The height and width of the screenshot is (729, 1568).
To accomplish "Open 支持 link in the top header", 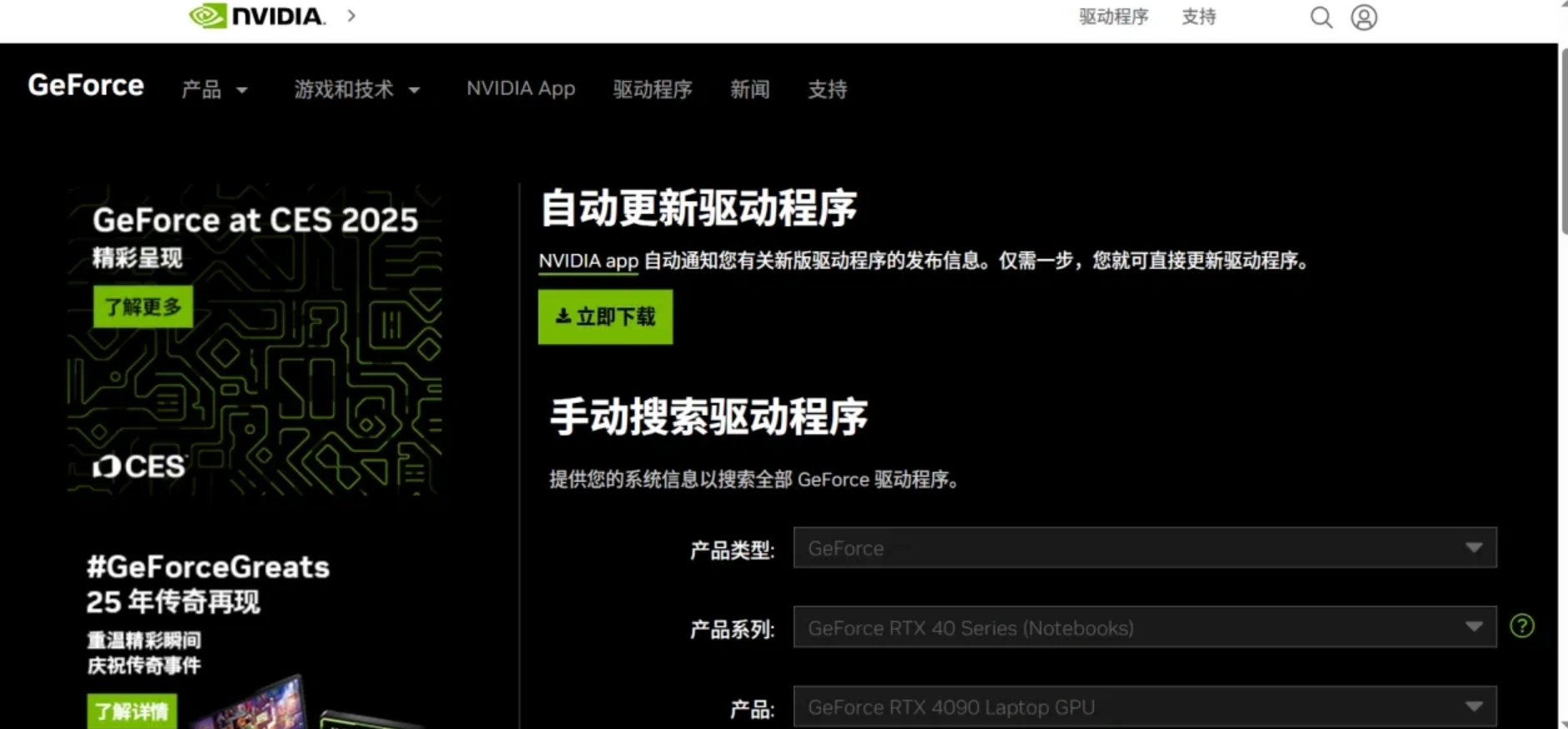I will 1198,17.
